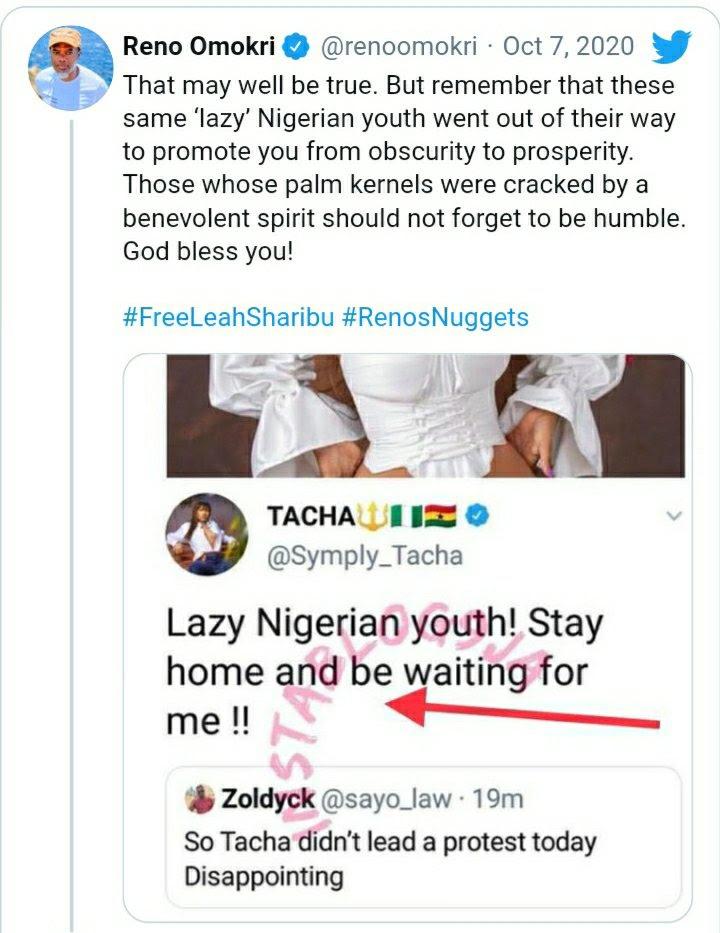This screenshot has height=933, width=720.
Task: Open the @Symply_Tacha handle
Action: (366, 555)
